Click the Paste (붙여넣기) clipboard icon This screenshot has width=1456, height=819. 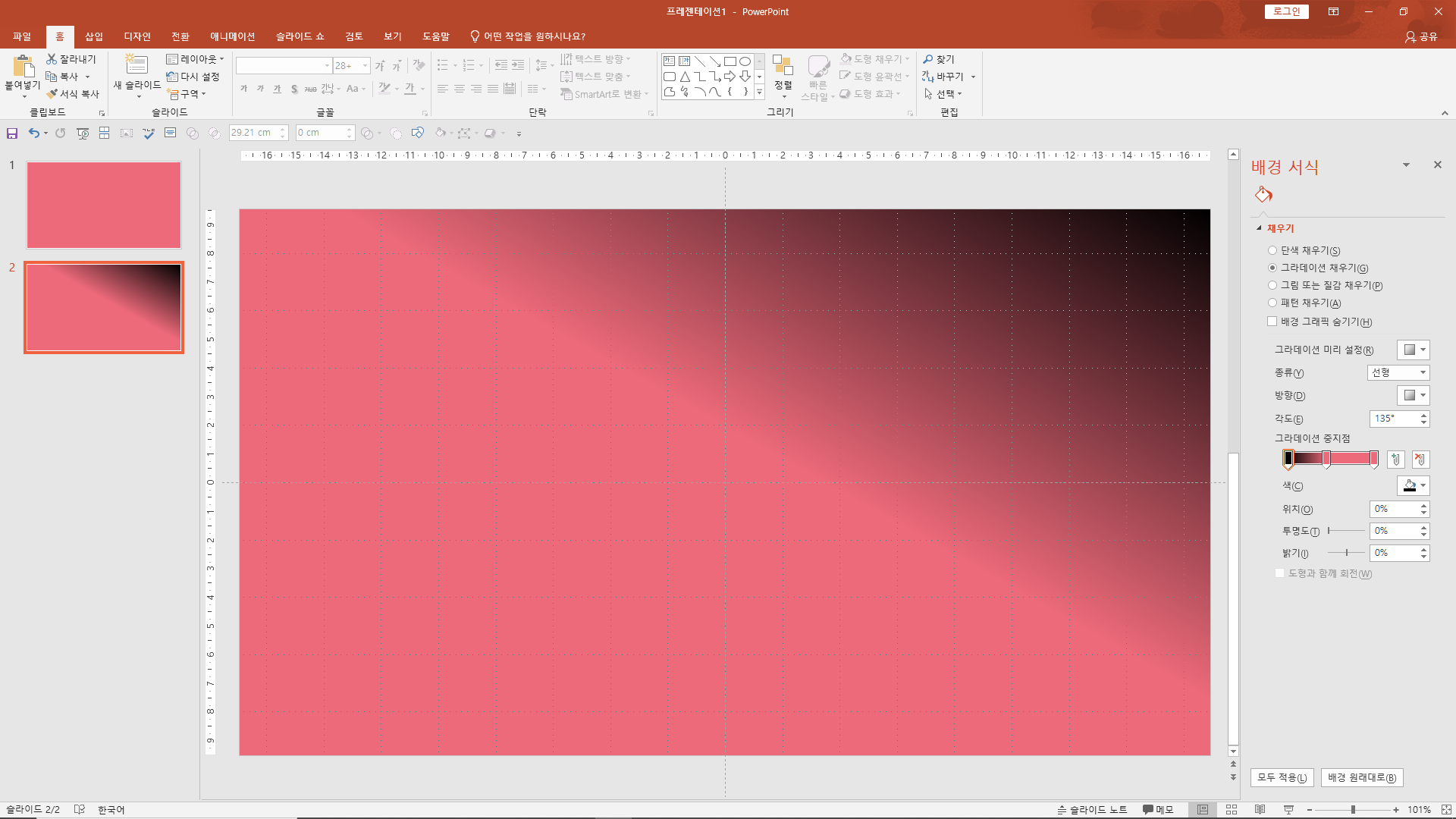point(23,67)
